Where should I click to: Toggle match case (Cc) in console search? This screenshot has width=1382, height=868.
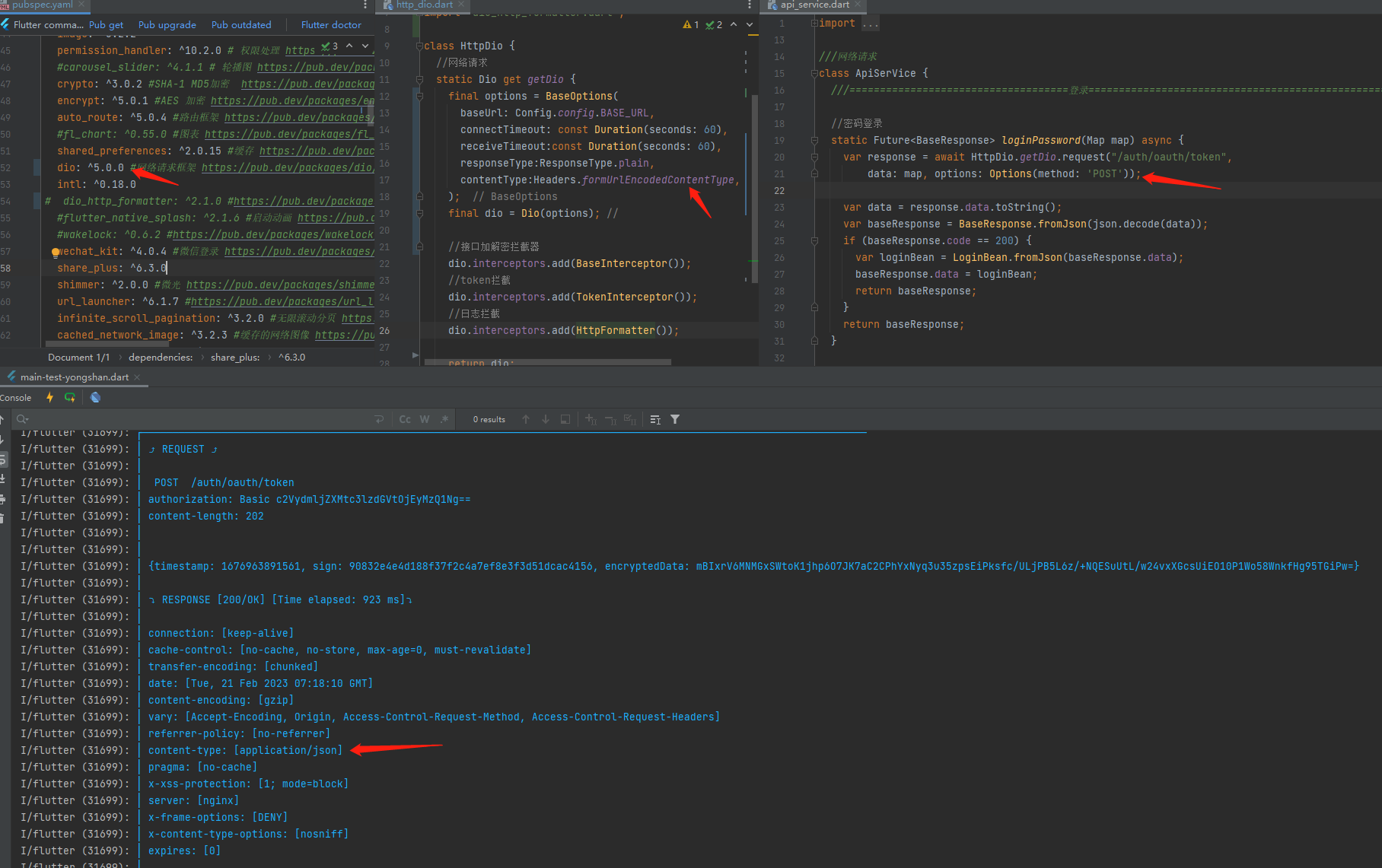point(404,419)
